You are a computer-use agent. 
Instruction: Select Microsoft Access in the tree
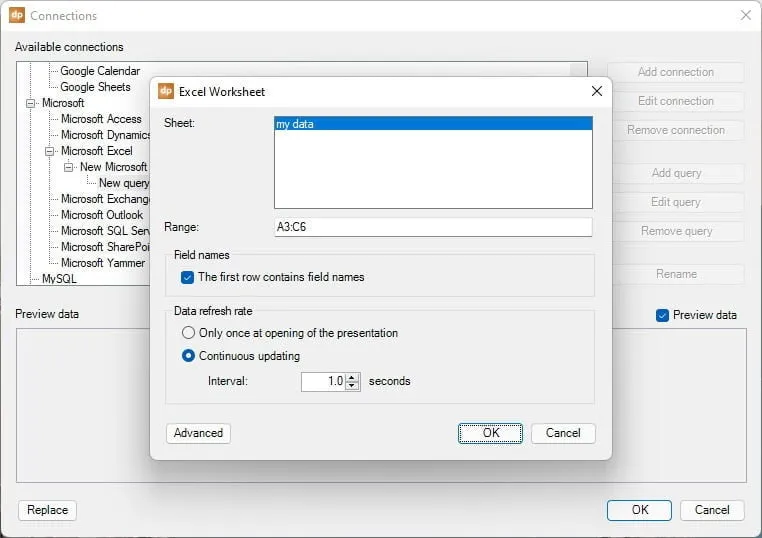pyautogui.click(x=101, y=119)
